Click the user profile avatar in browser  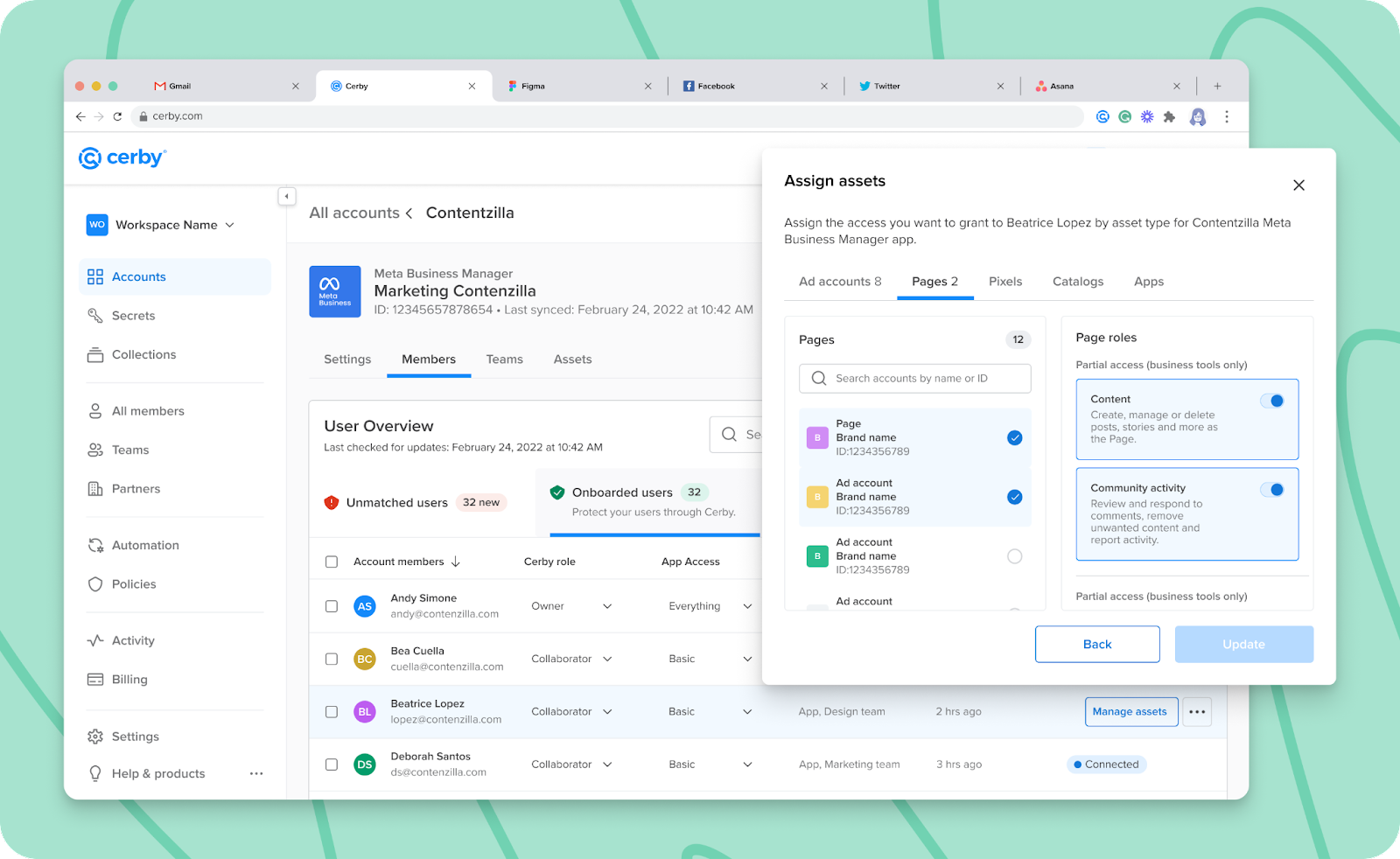1198,116
